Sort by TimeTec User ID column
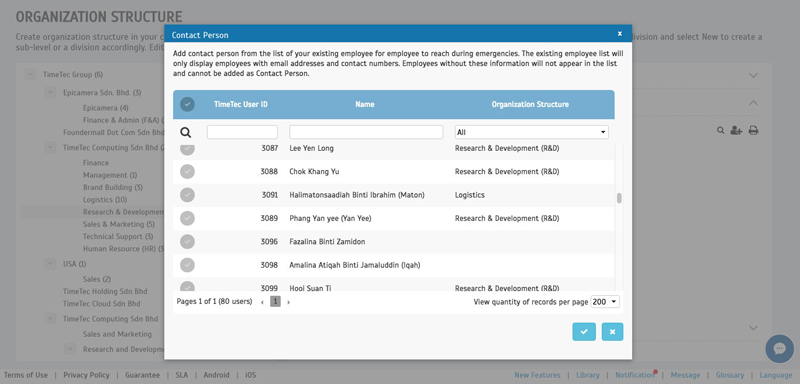The height and width of the screenshot is (384, 800). (x=241, y=104)
